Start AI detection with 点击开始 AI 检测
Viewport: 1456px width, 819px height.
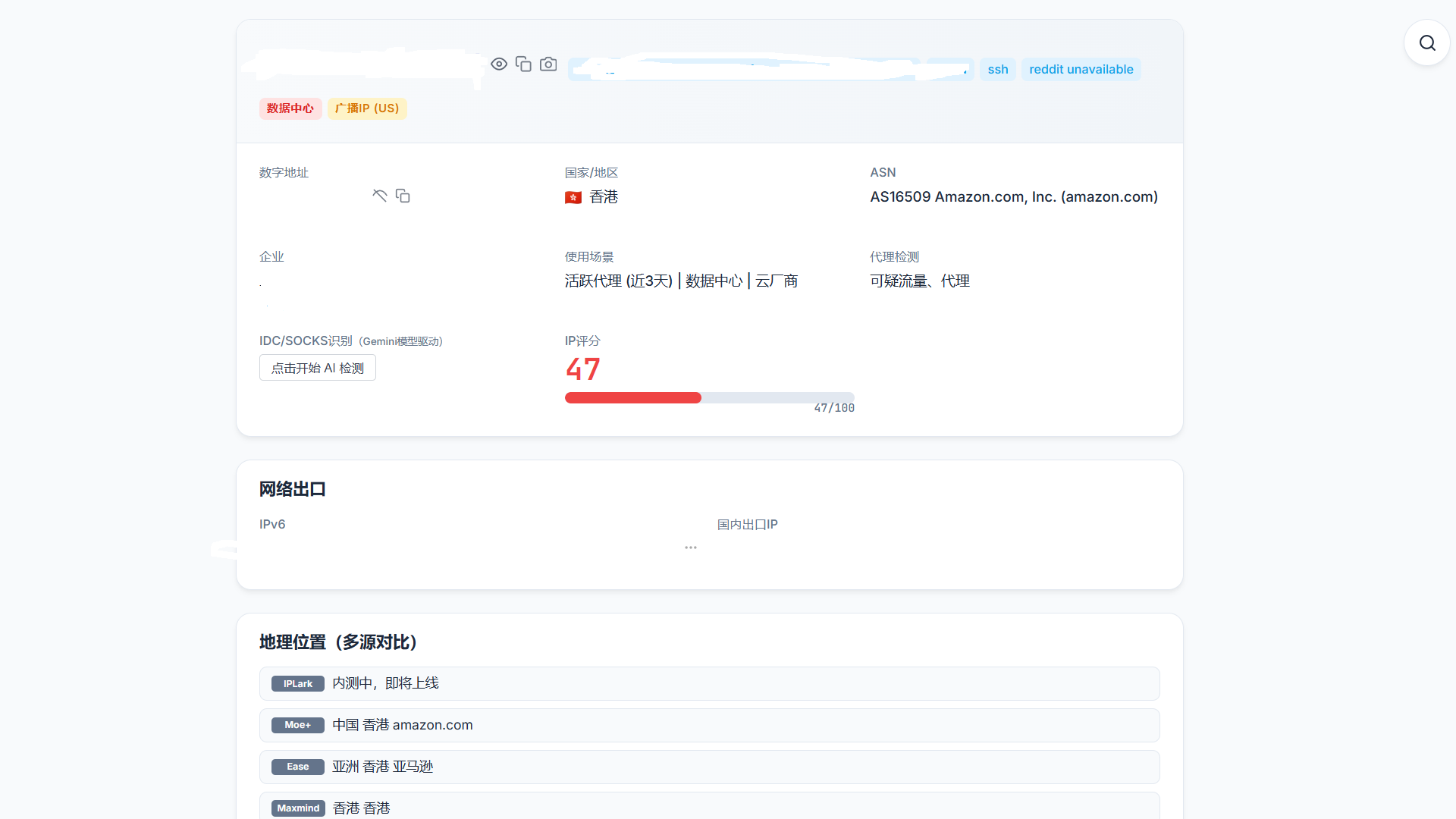point(318,368)
